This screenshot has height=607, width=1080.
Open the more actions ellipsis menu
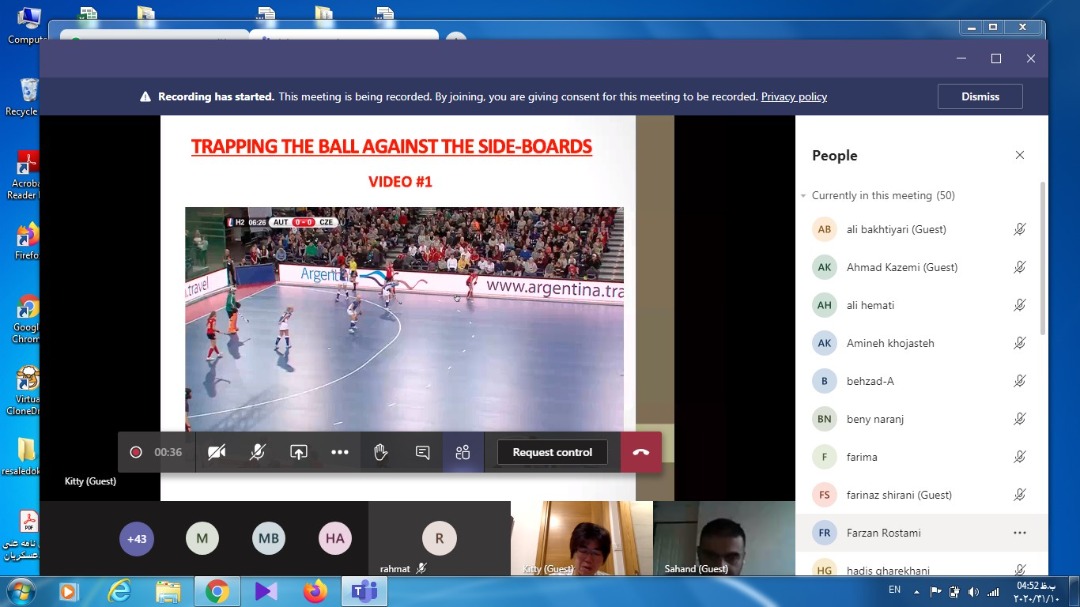[x=340, y=452]
